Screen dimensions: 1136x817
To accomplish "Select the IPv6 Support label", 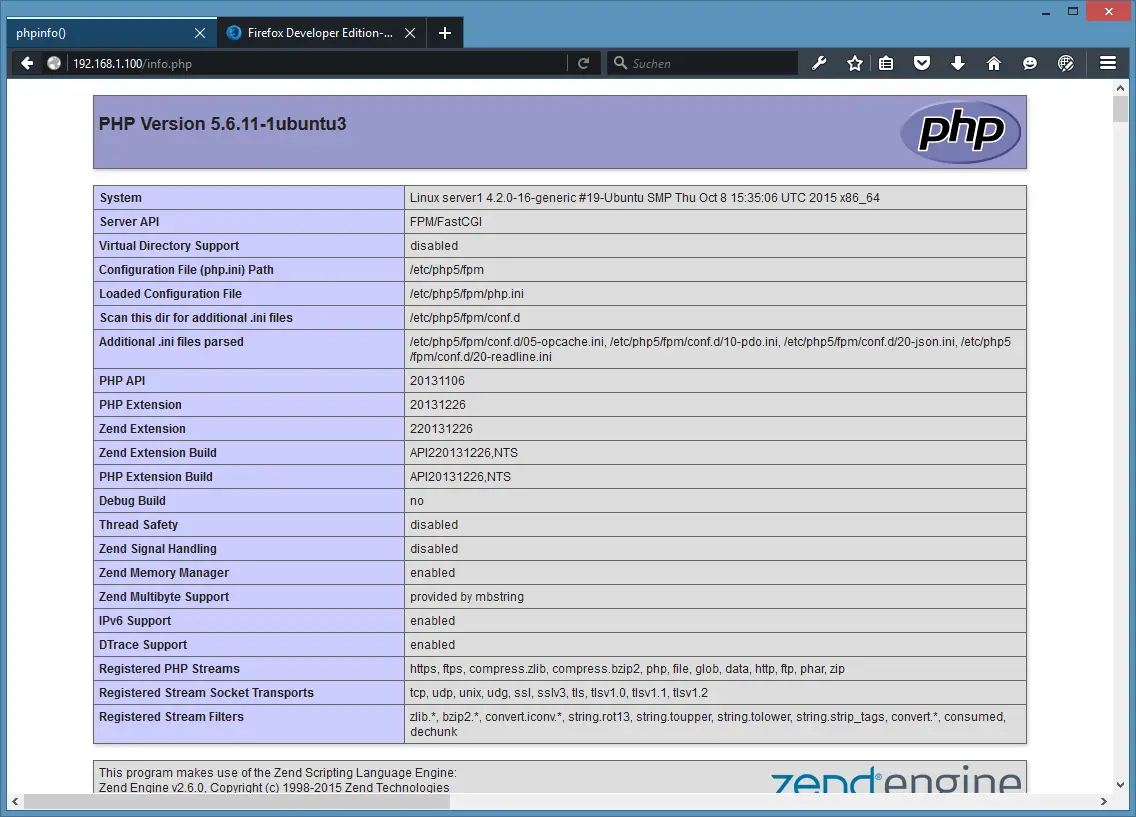I will [135, 620].
